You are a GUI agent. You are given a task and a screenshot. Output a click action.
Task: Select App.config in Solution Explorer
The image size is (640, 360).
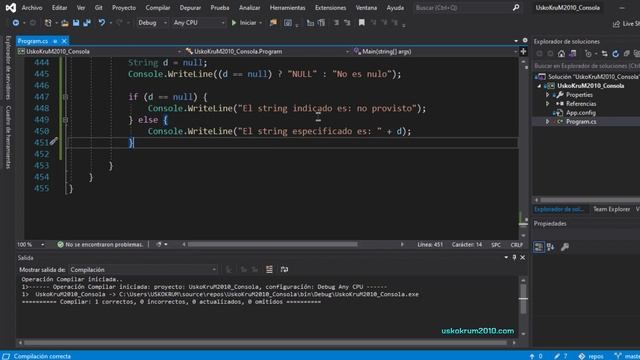[x=580, y=113]
